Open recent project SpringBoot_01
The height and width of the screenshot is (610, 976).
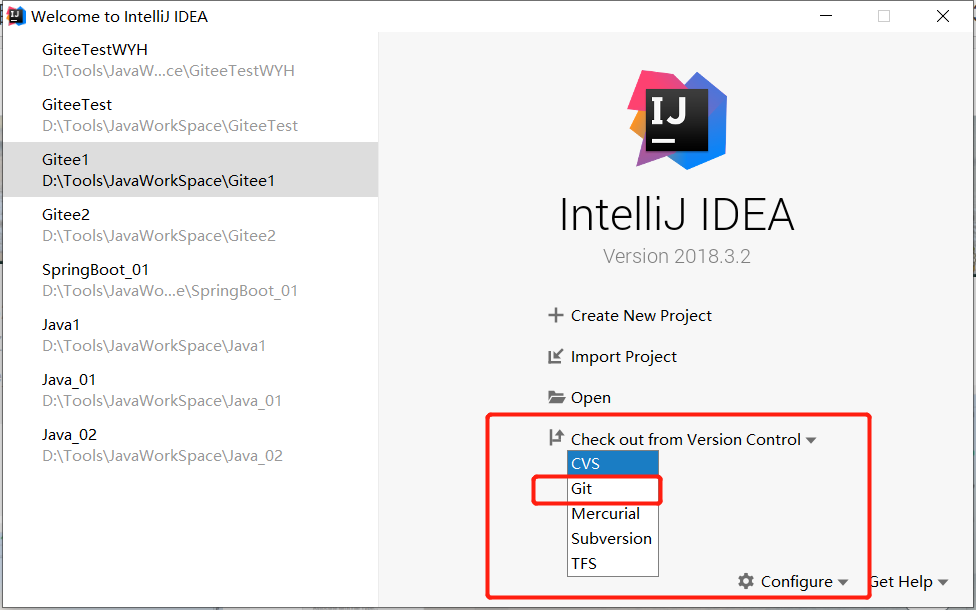pyautogui.click(x=190, y=279)
